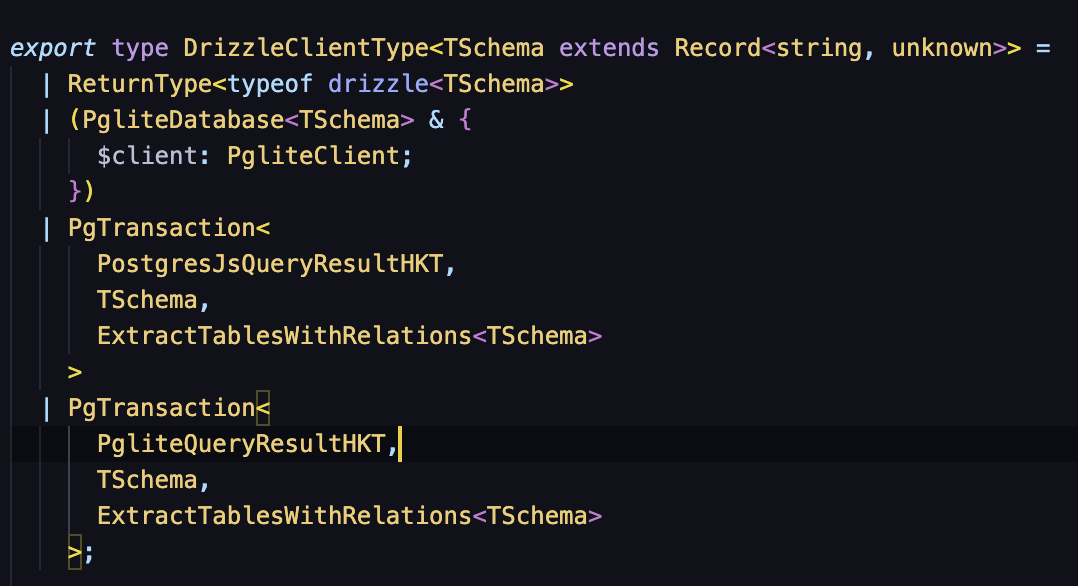Image resolution: width=1078 pixels, height=586 pixels.
Task: Click the extends keyword
Action: point(610,48)
